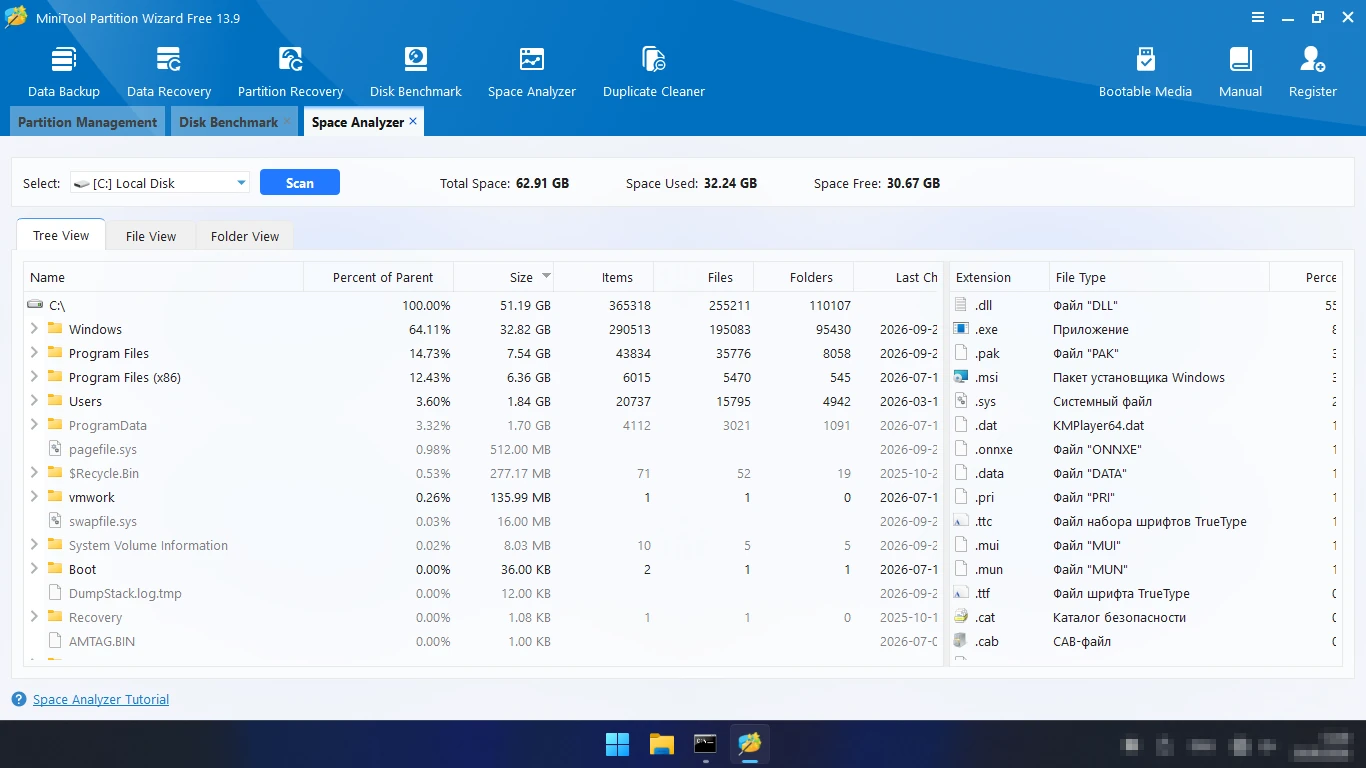Start the Disk Benchmark tool
This screenshot has width=1366, height=768.
(x=416, y=72)
